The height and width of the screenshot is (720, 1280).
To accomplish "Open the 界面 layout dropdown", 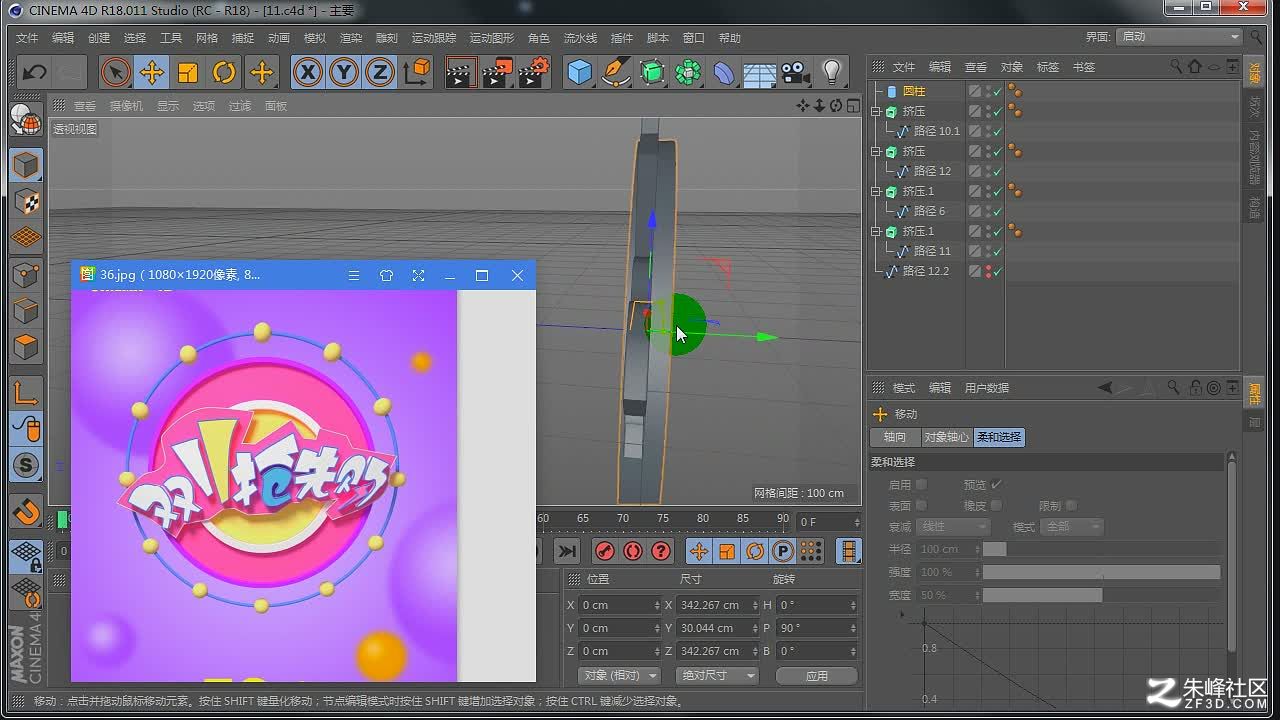I will click(1179, 37).
